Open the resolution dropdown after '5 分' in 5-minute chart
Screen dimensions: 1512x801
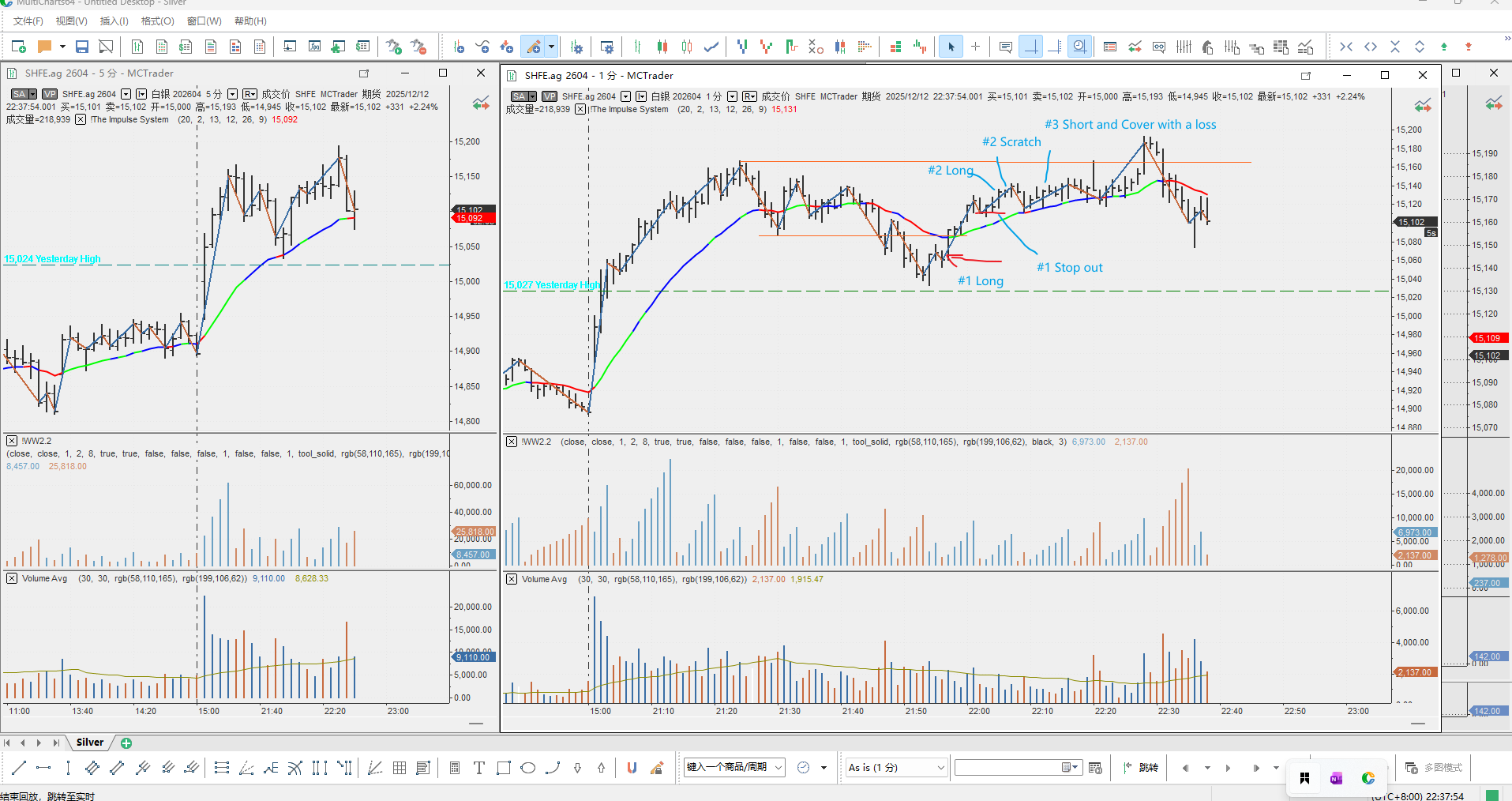pos(232,94)
